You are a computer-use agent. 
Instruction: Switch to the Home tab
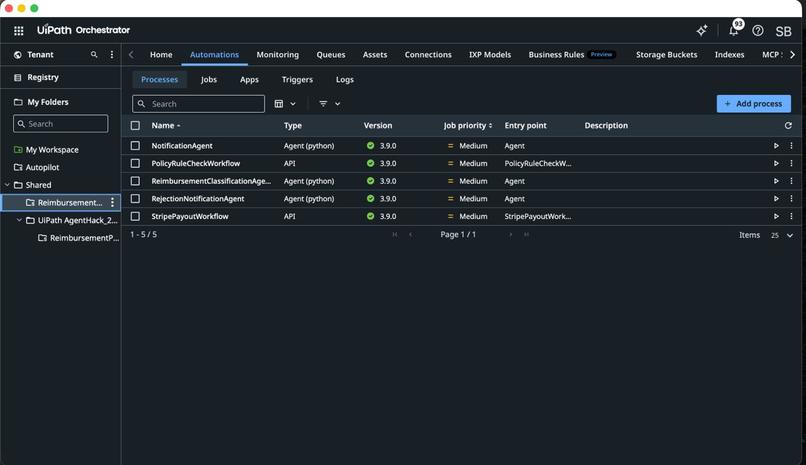[x=161, y=54]
